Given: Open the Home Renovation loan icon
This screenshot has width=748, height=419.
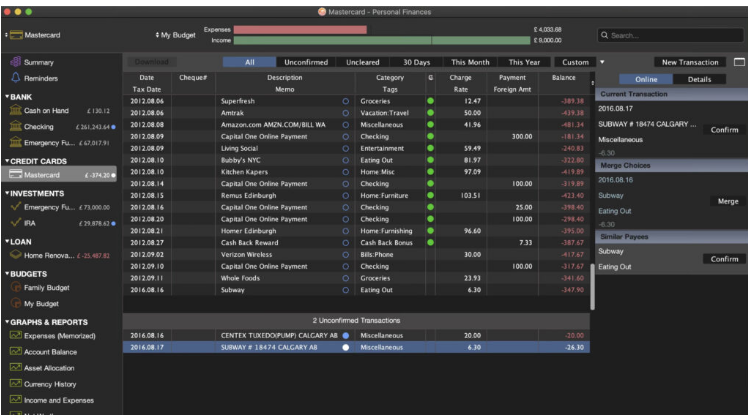Looking at the screenshot, I should click(14, 255).
